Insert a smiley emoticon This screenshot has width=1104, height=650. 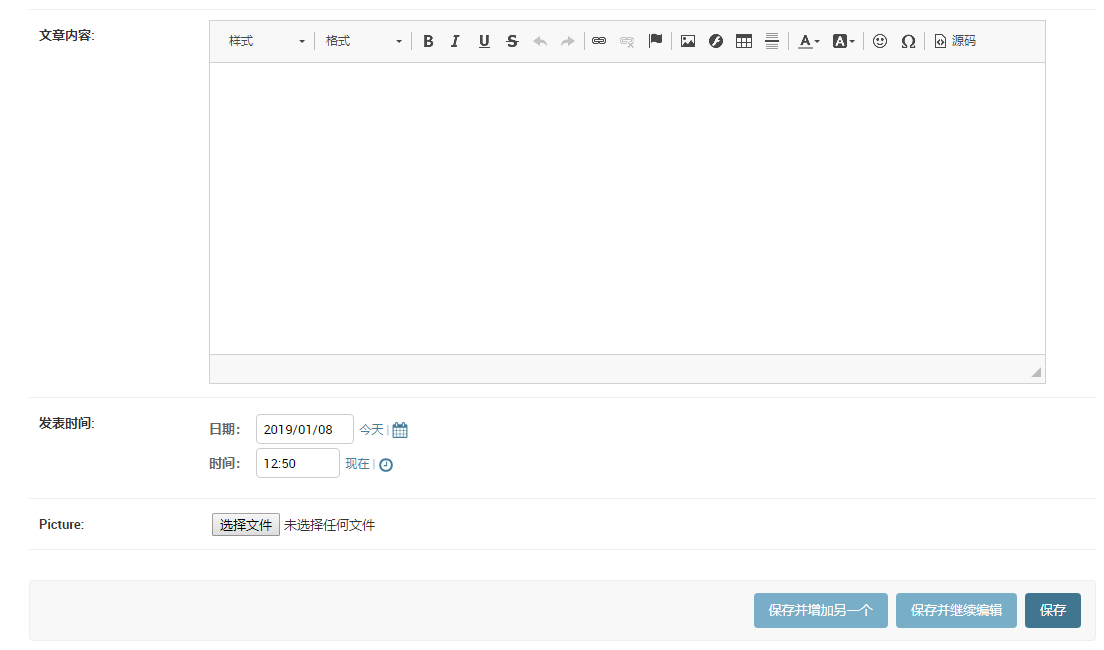(x=880, y=41)
